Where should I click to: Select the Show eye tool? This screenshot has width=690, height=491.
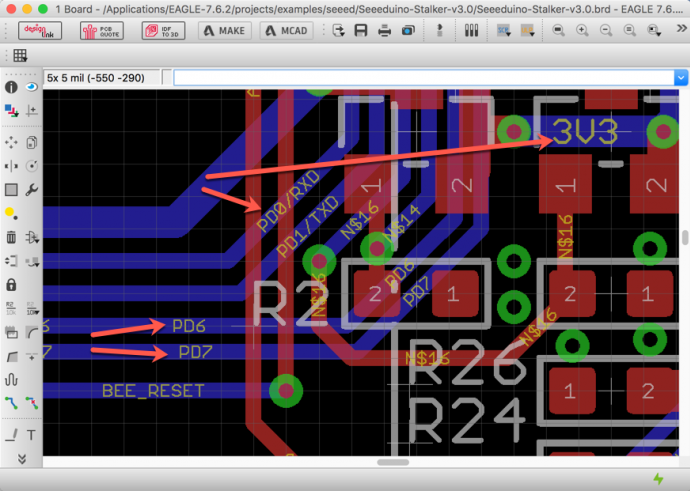click(x=31, y=87)
